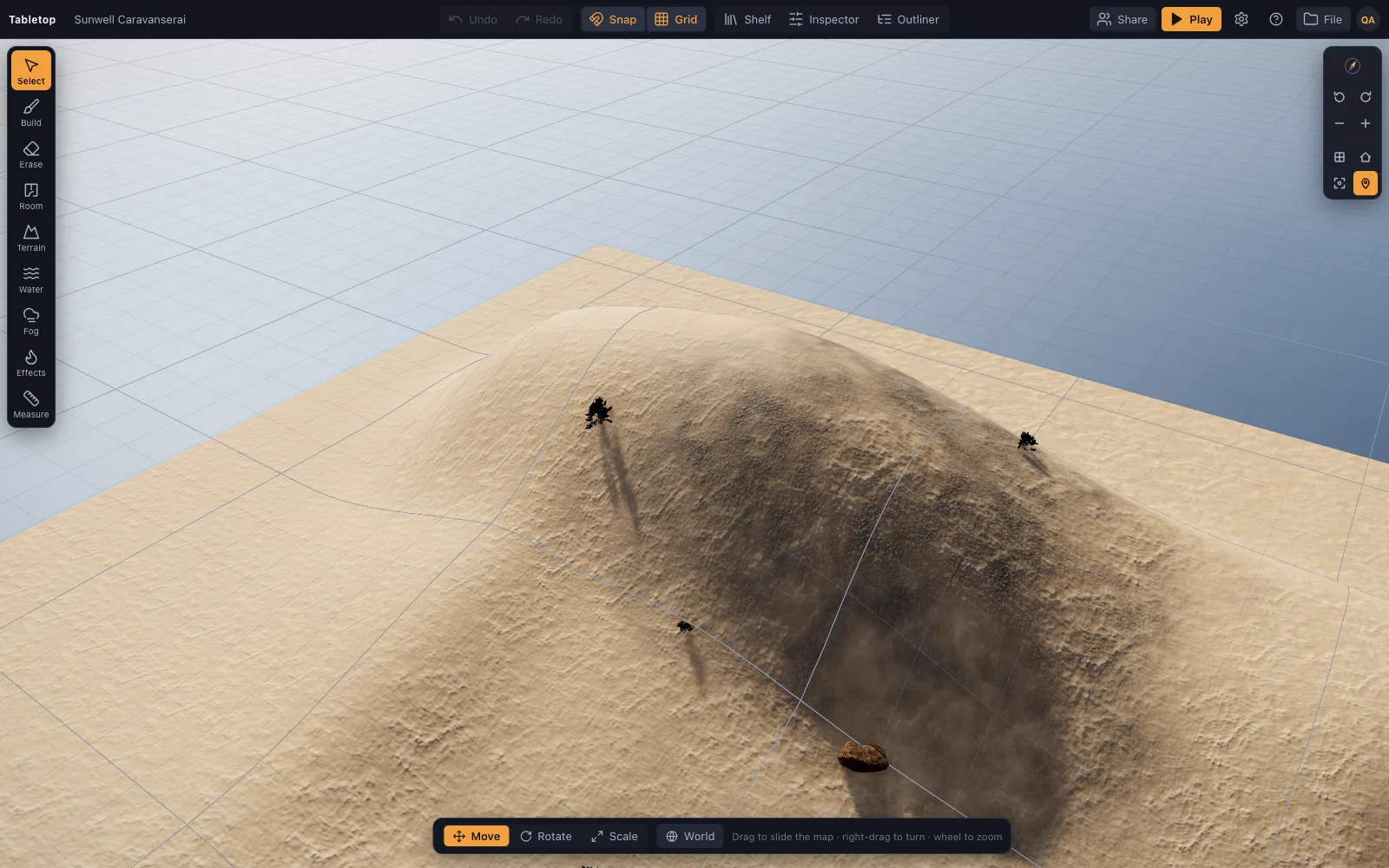Select the Fog tool

[x=31, y=321]
